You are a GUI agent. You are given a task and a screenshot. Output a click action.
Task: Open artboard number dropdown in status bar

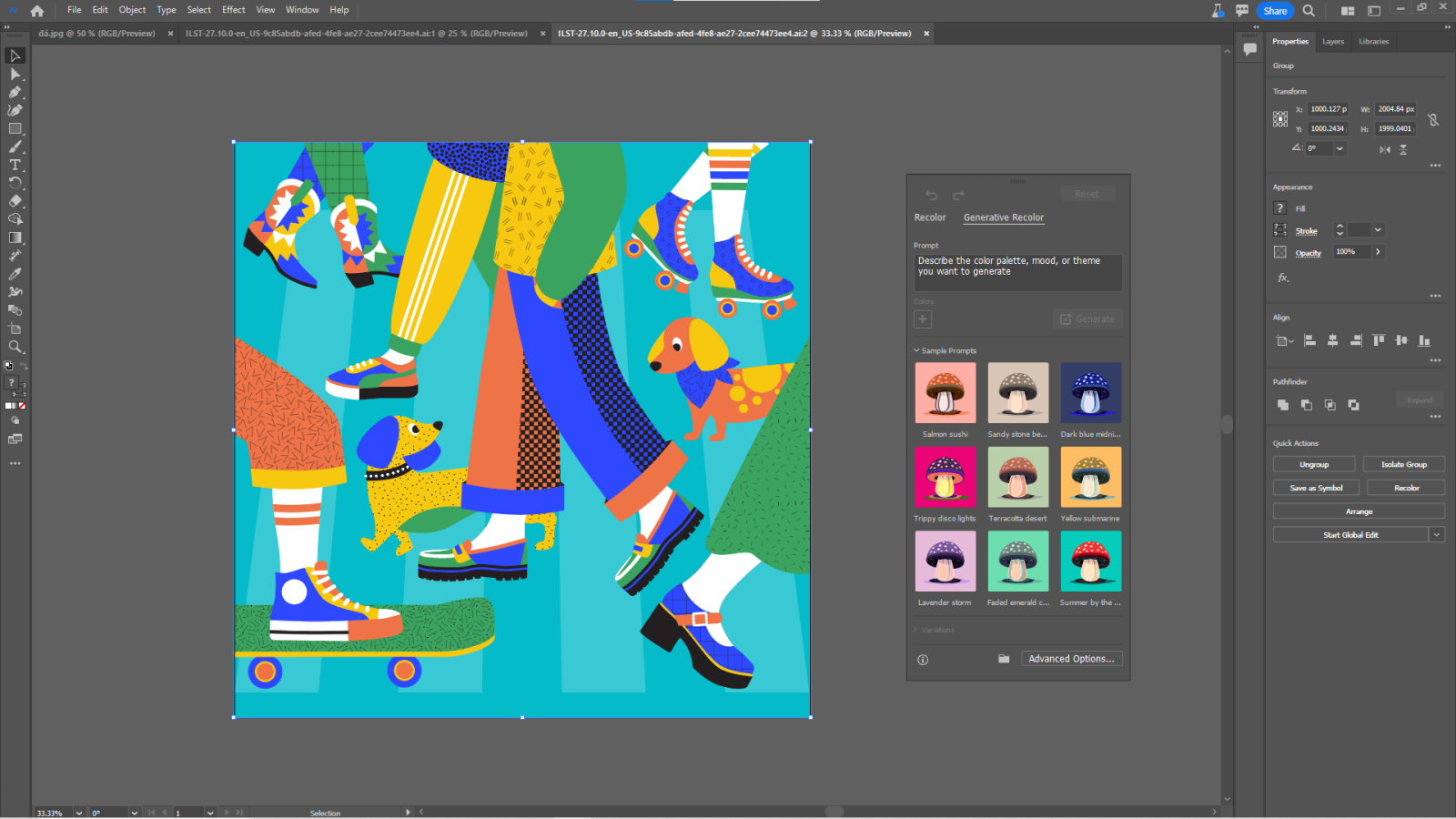[x=209, y=813]
